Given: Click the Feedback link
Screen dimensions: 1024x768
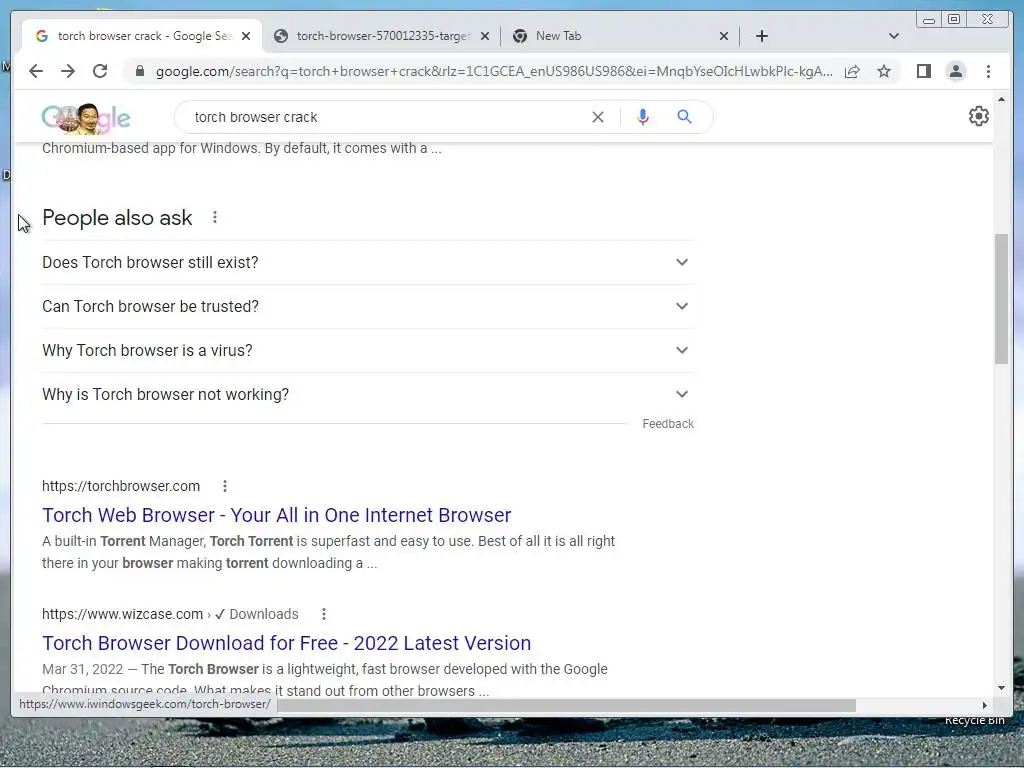Looking at the screenshot, I should [x=667, y=424].
